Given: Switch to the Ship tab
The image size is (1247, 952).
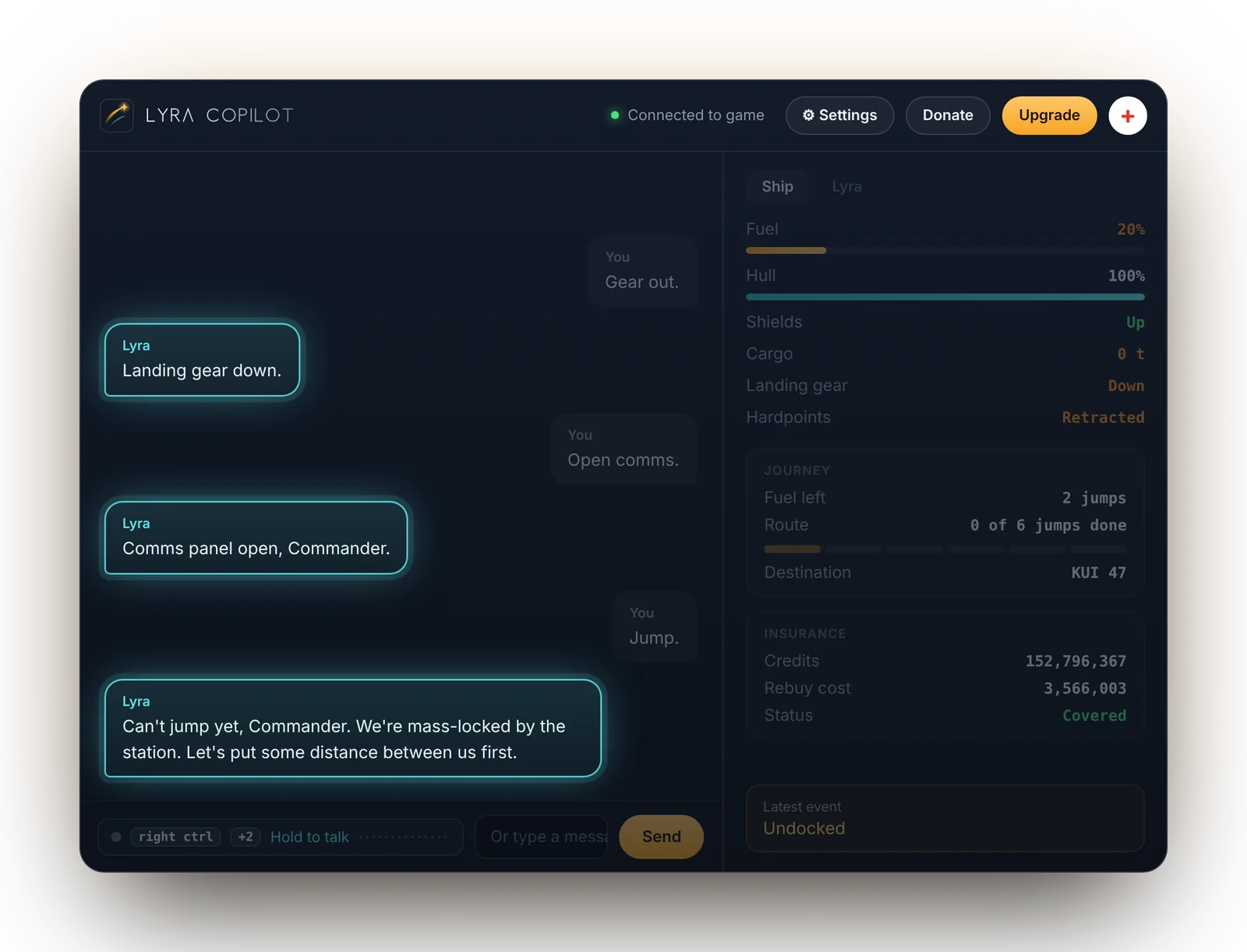Looking at the screenshot, I should (x=777, y=186).
